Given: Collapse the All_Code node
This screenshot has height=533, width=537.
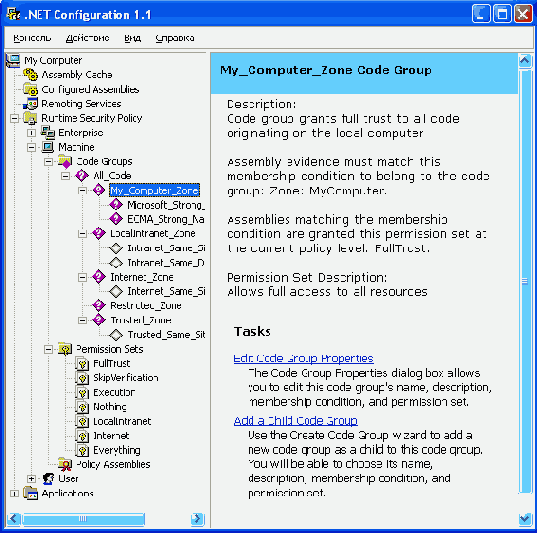Looking at the screenshot, I should 65,176.
